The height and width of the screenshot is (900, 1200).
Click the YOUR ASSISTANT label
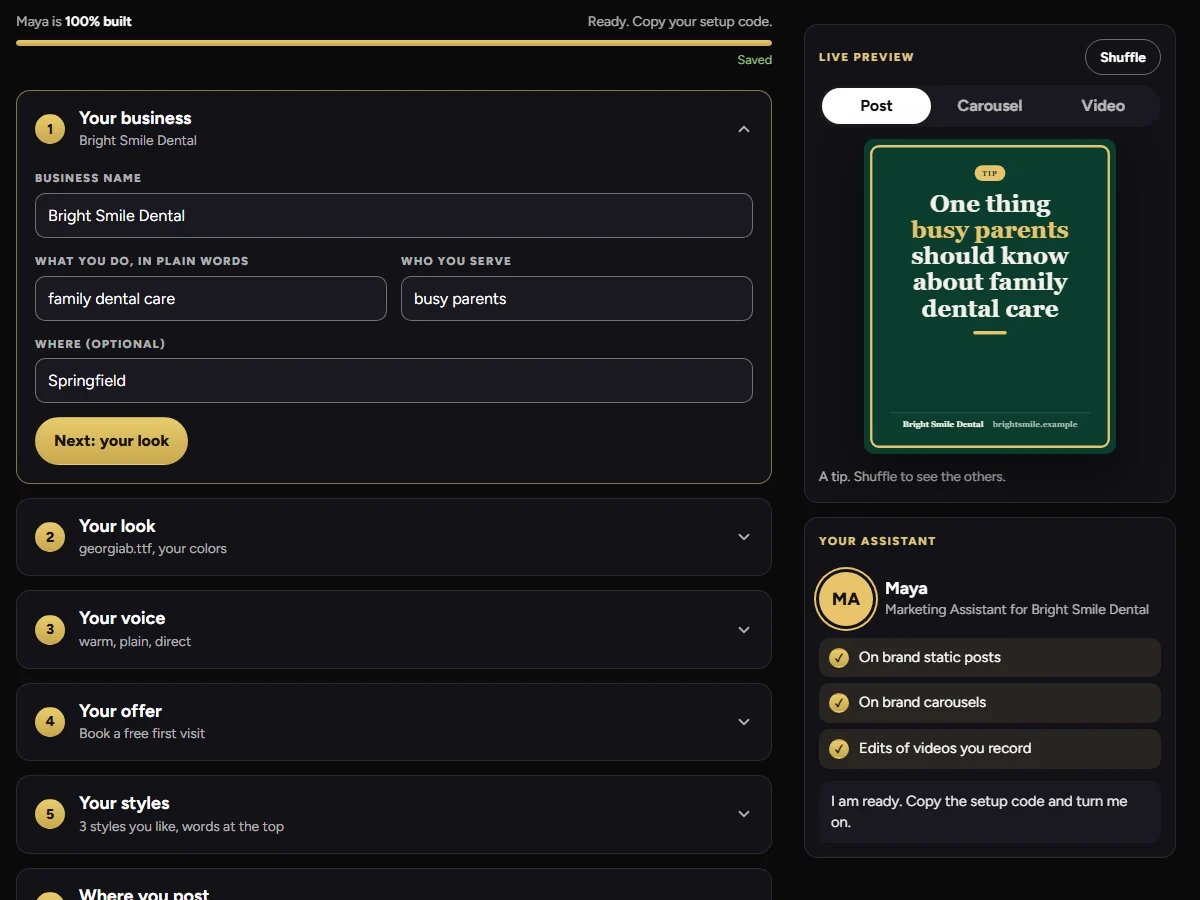(x=877, y=541)
